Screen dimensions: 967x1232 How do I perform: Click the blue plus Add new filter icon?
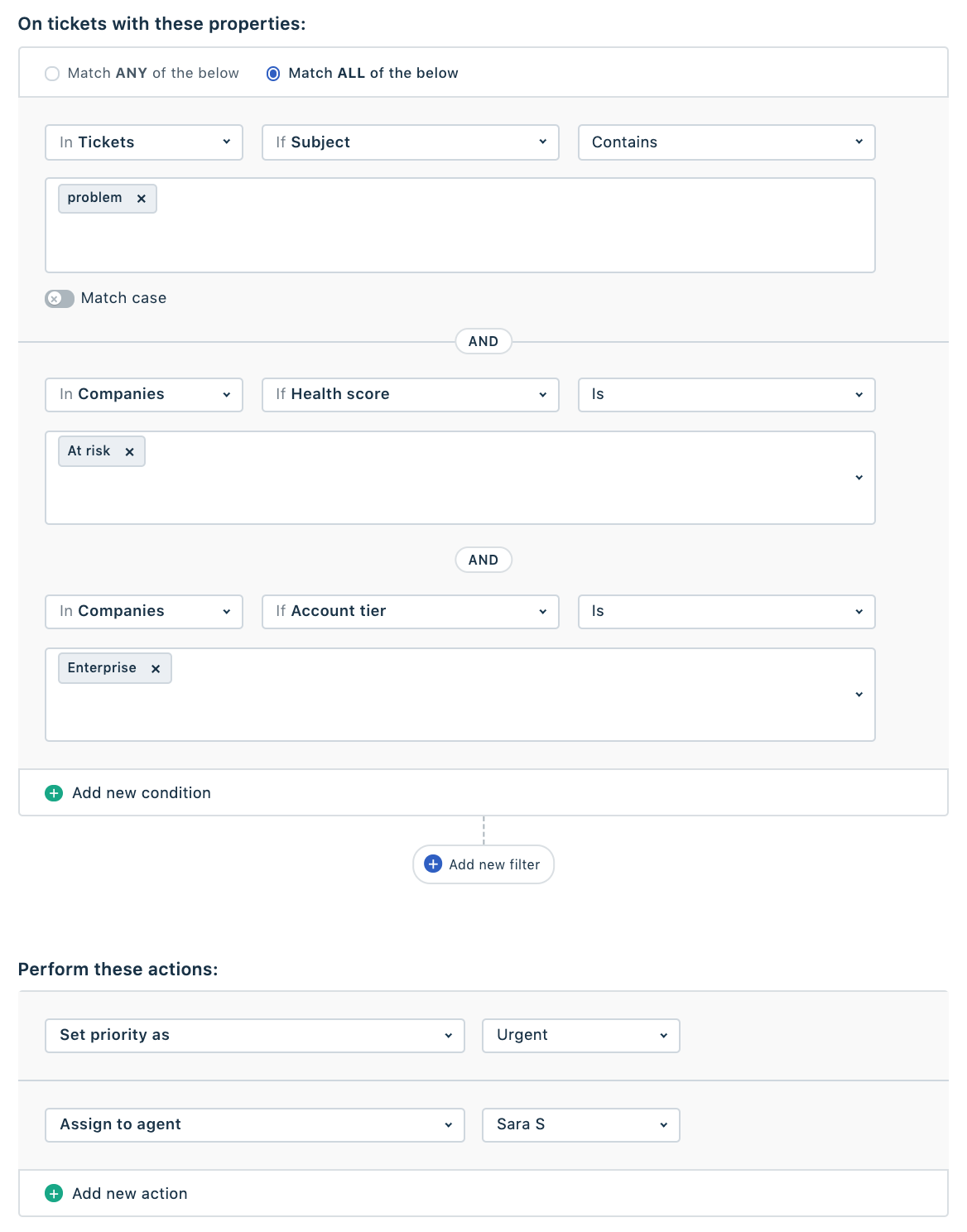pyautogui.click(x=433, y=864)
